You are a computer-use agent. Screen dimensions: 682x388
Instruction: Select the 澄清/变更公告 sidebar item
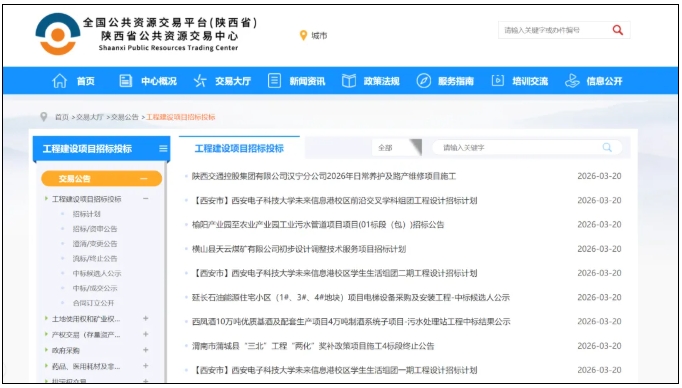click(95, 244)
